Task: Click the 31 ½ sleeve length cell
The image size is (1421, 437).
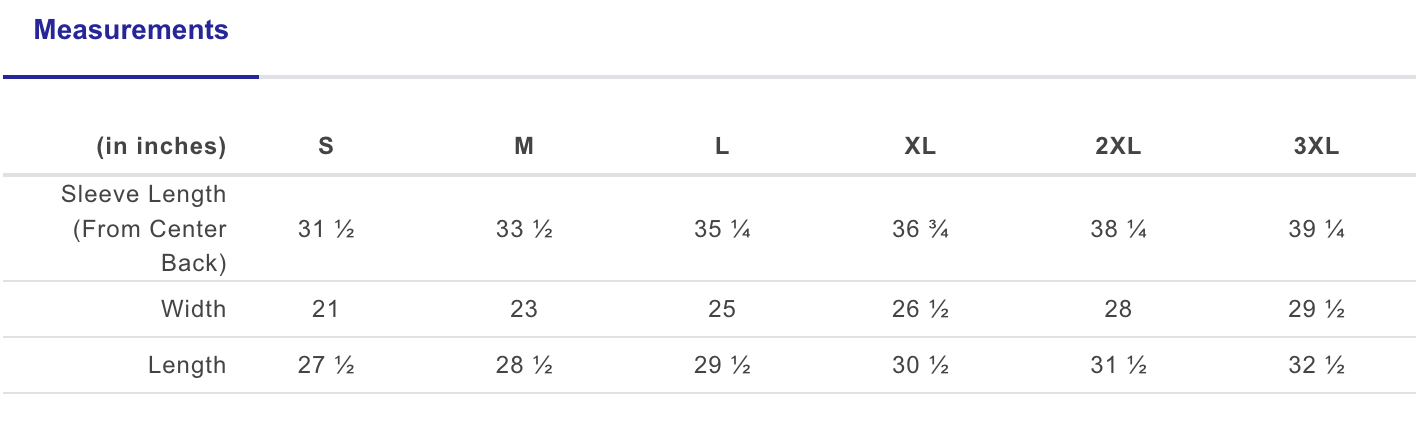Action: [326, 229]
